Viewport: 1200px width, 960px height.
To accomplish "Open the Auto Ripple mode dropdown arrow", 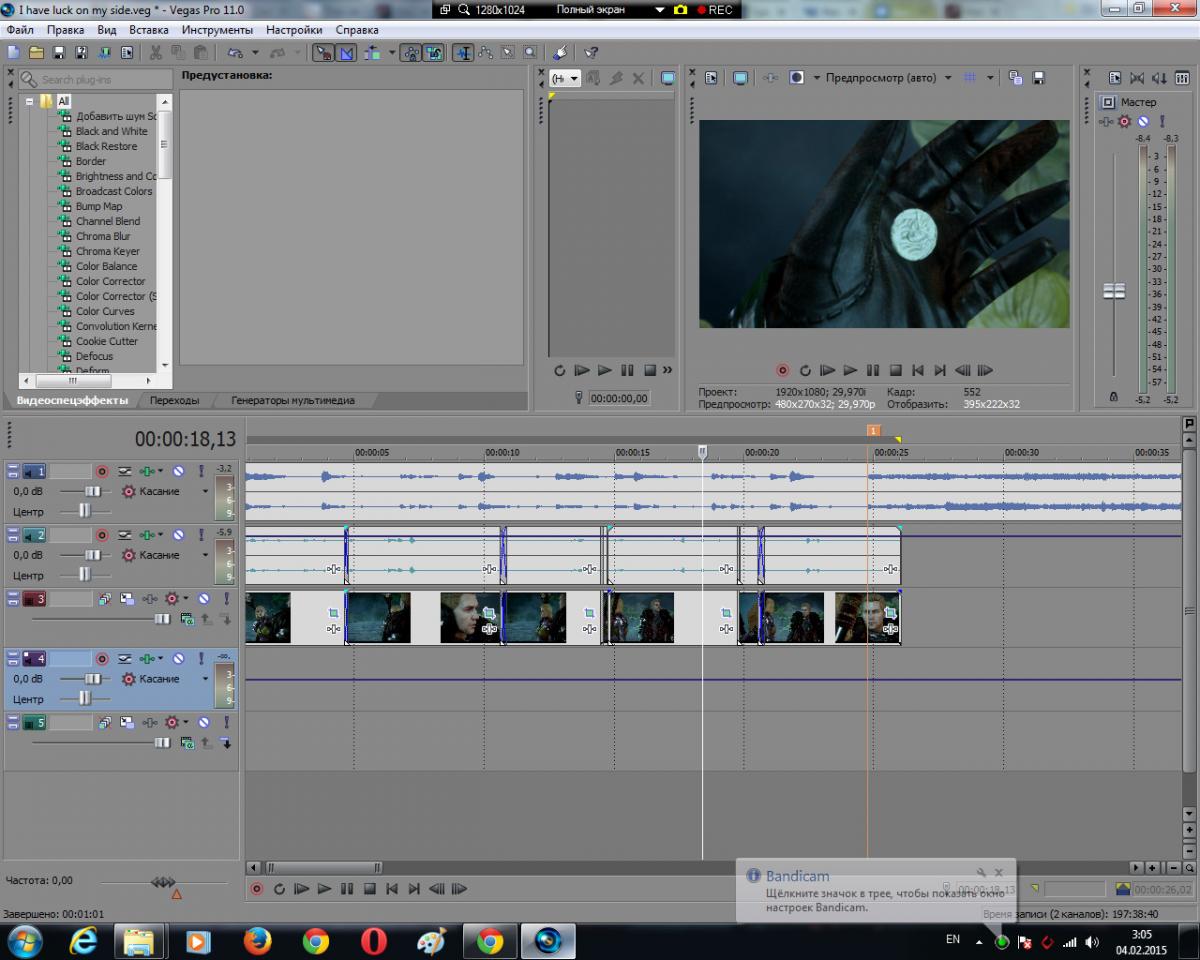I will click(x=391, y=52).
